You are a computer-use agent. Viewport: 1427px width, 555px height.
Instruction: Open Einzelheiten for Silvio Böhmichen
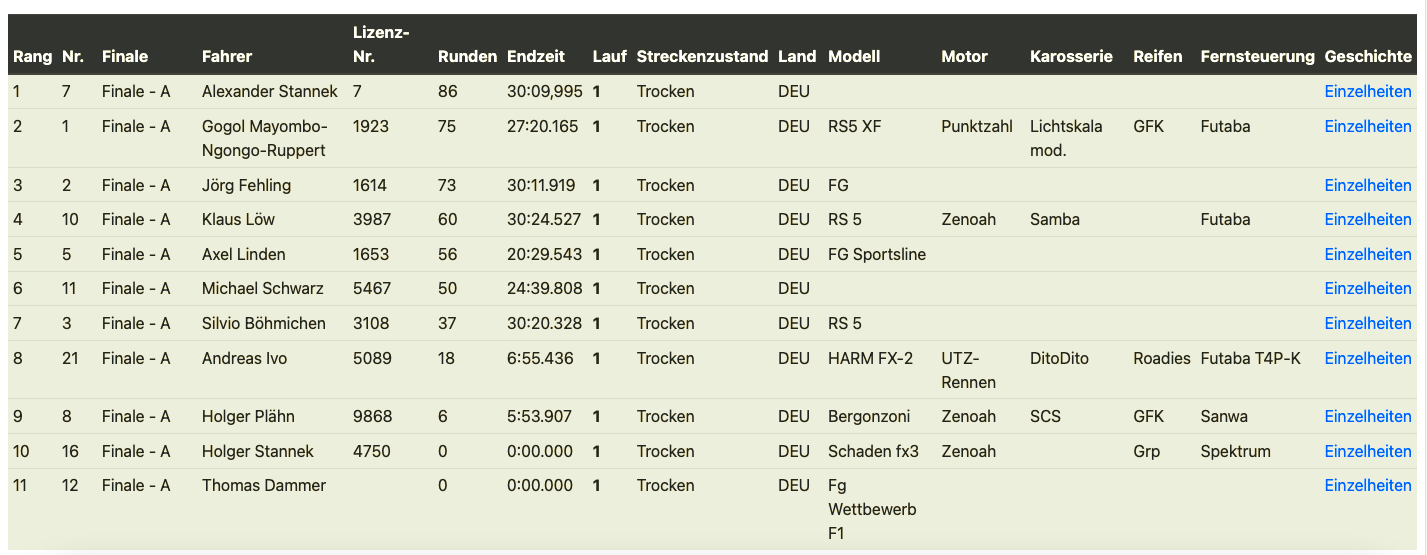point(1367,324)
